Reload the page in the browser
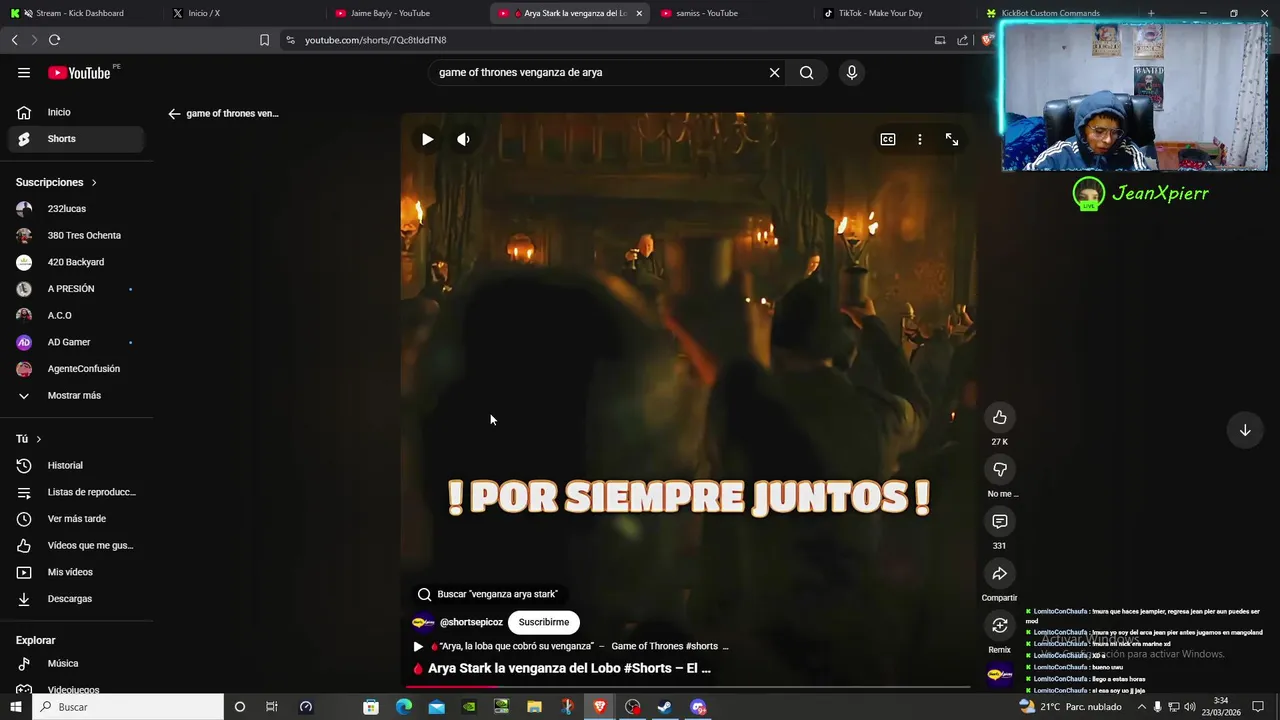The width and height of the screenshot is (1280, 720). (x=54, y=40)
